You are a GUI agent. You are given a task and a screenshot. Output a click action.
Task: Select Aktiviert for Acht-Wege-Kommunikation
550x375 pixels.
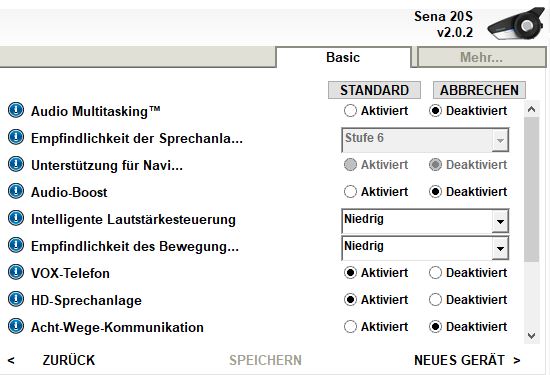pos(350,327)
